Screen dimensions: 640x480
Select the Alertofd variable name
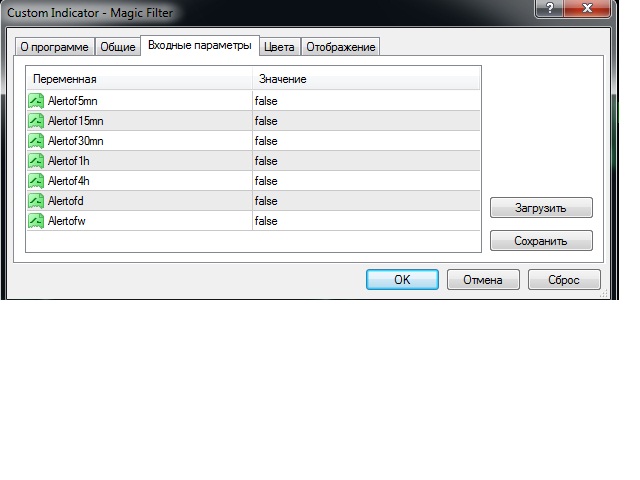(66, 201)
